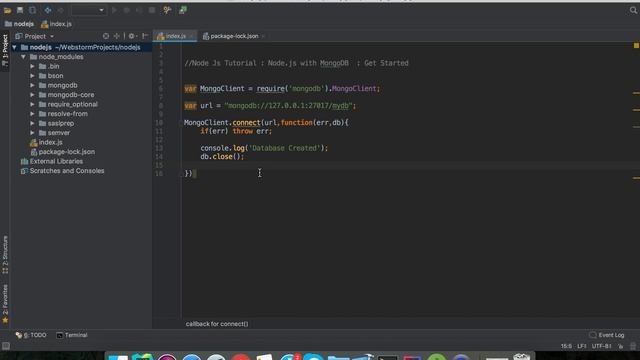Expand the bson folder arrow
Viewport: 640px width, 360px height.
coord(32,76)
